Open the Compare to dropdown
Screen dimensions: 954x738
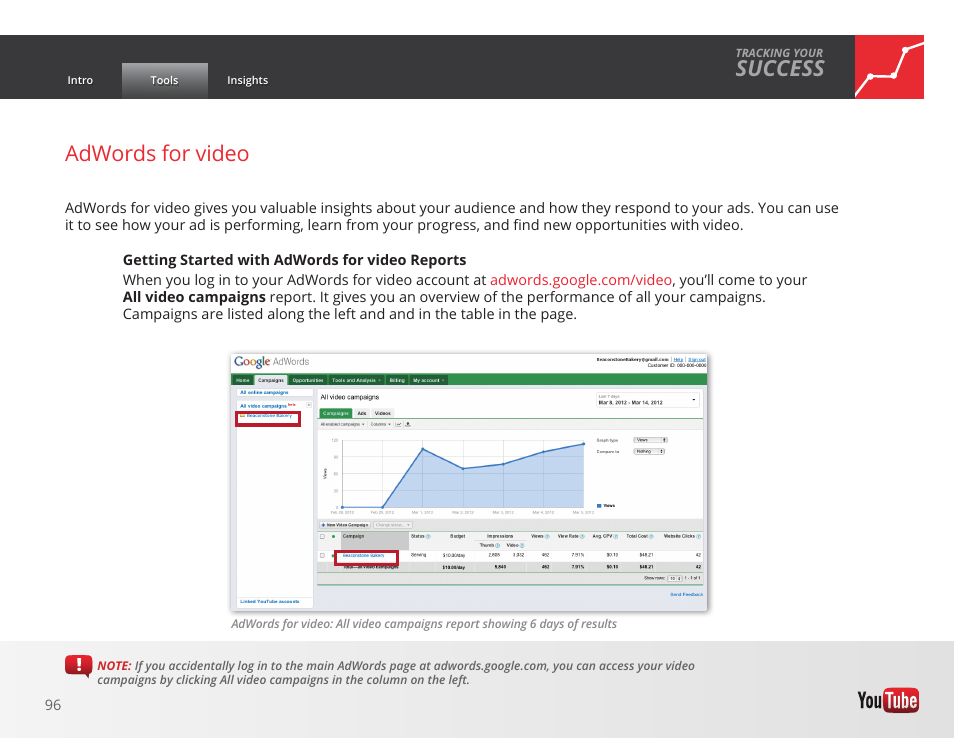(x=650, y=451)
